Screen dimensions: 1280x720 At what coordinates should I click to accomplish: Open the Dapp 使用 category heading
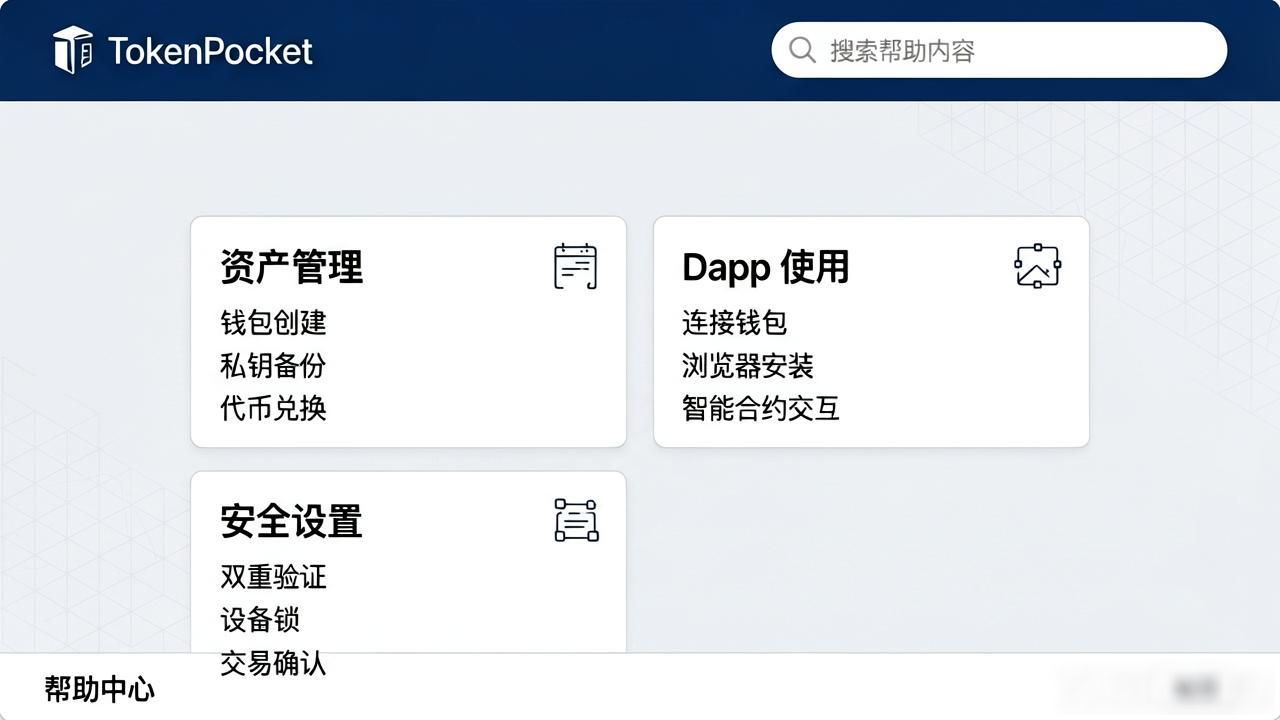click(x=765, y=267)
